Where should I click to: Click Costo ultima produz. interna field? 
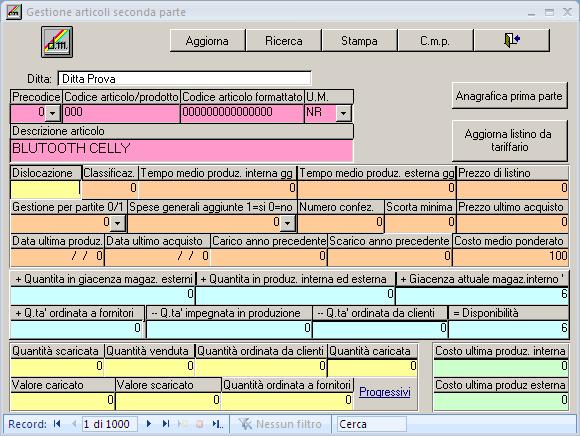pos(501,367)
